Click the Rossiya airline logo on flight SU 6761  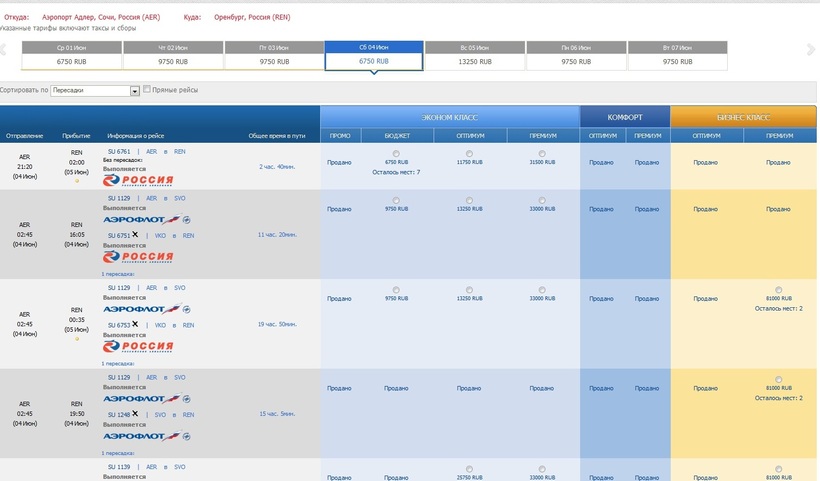138,180
